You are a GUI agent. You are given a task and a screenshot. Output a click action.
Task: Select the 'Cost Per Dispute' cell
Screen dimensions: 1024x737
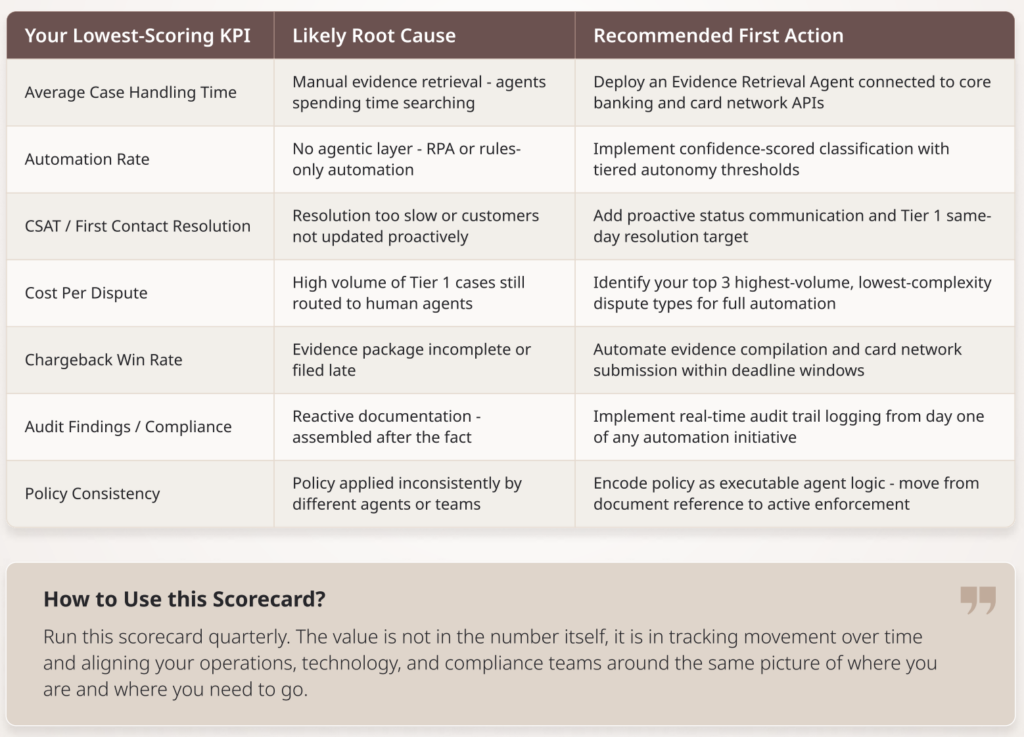(x=86, y=293)
